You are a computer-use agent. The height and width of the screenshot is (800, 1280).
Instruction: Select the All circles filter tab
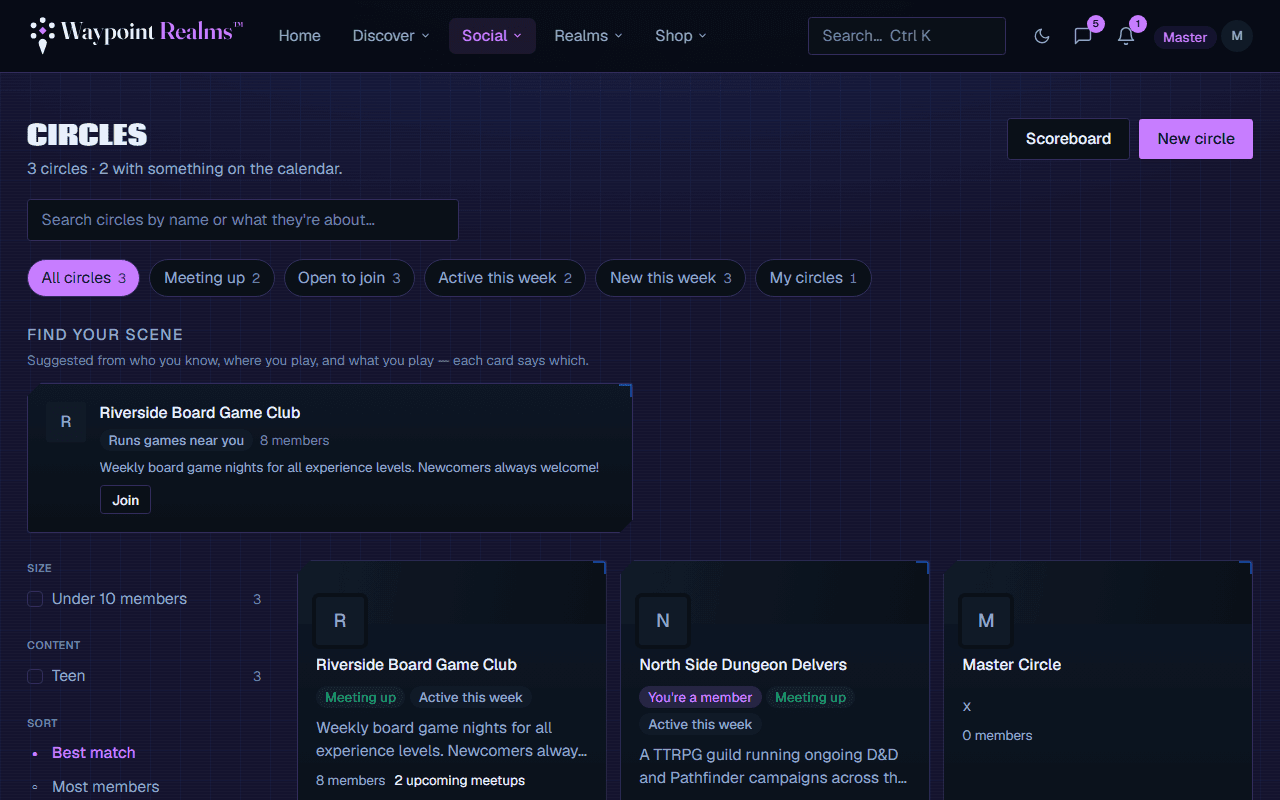pyautogui.click(x=84, y=278)
